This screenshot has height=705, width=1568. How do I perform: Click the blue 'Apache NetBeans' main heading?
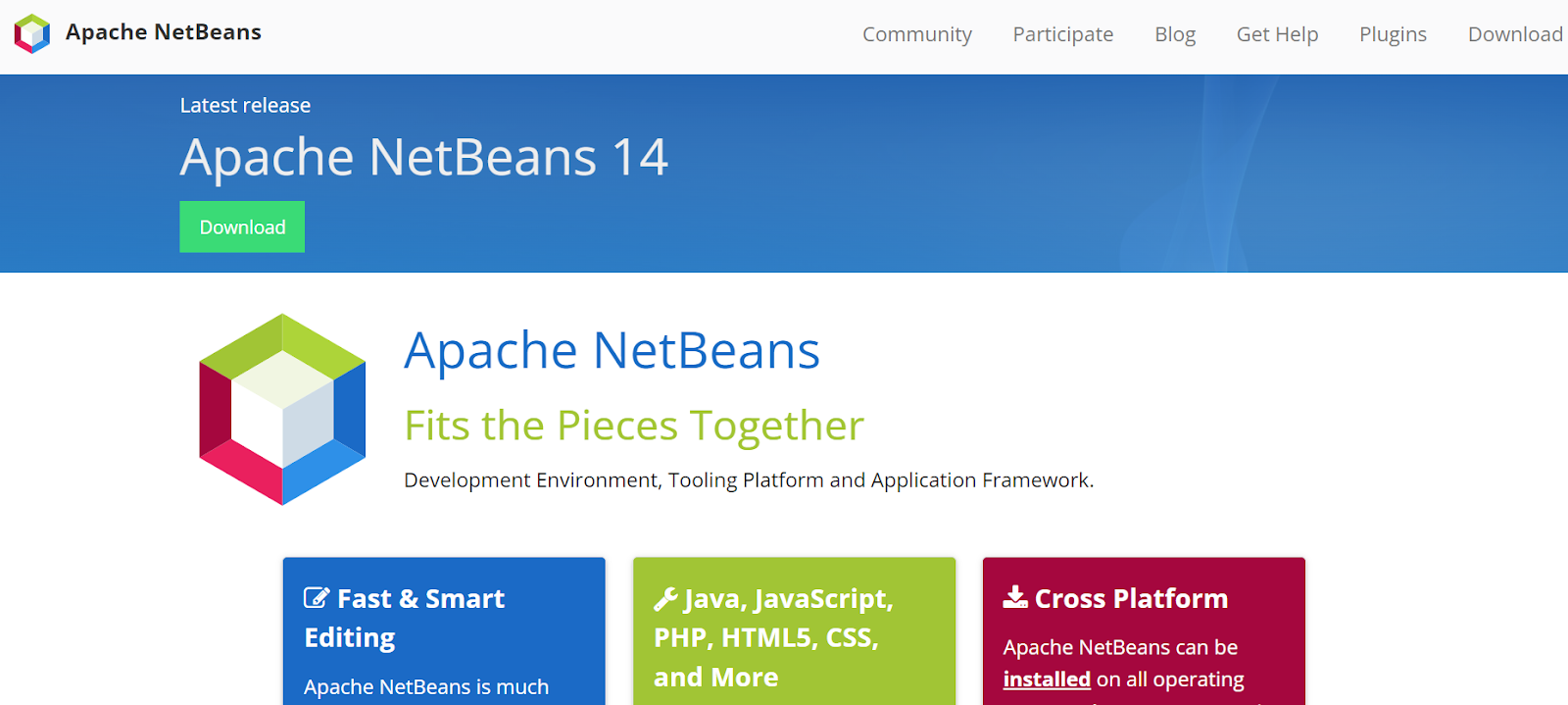pos(612,350)
